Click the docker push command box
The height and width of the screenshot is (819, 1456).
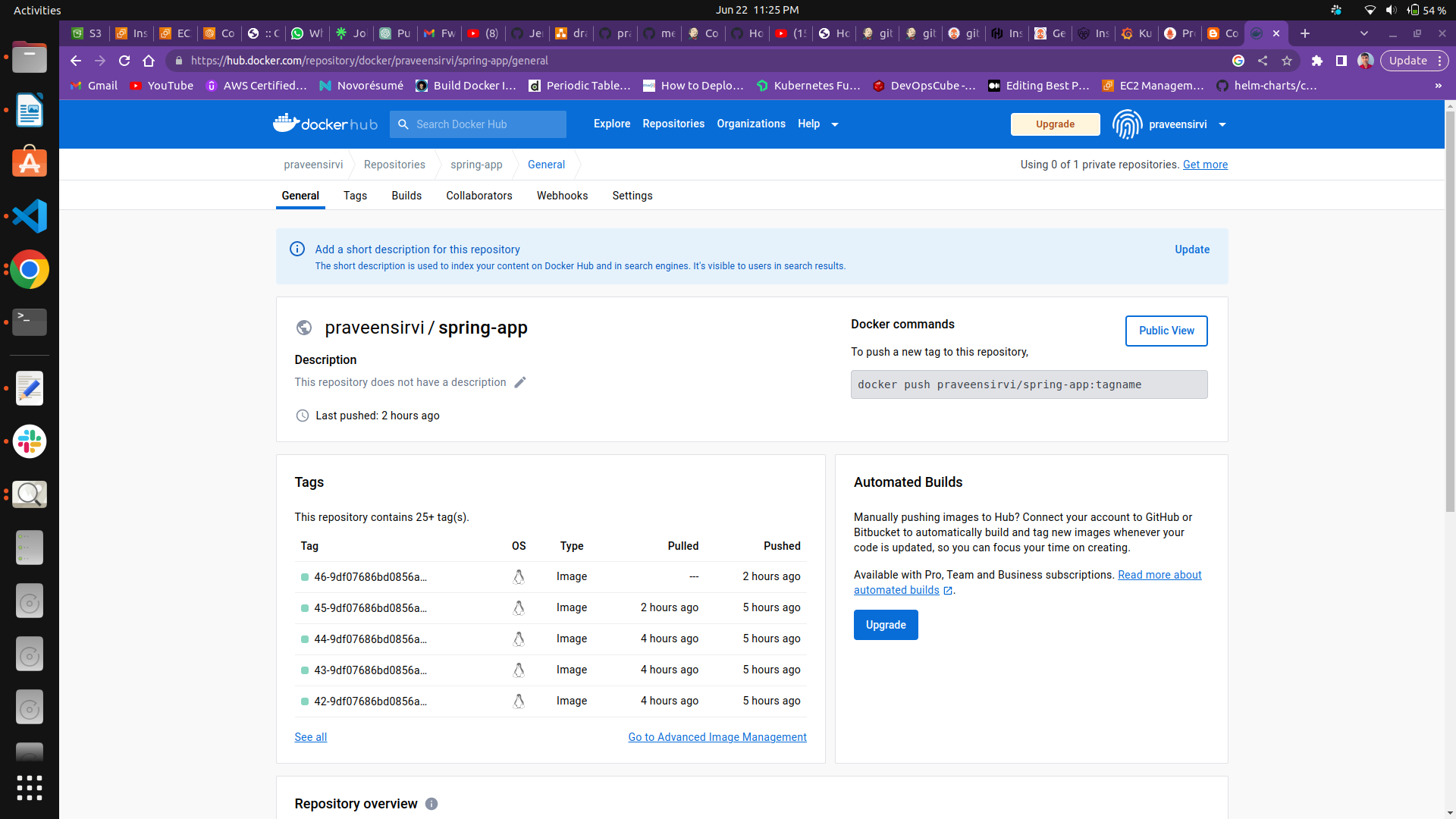[1029, 384]
